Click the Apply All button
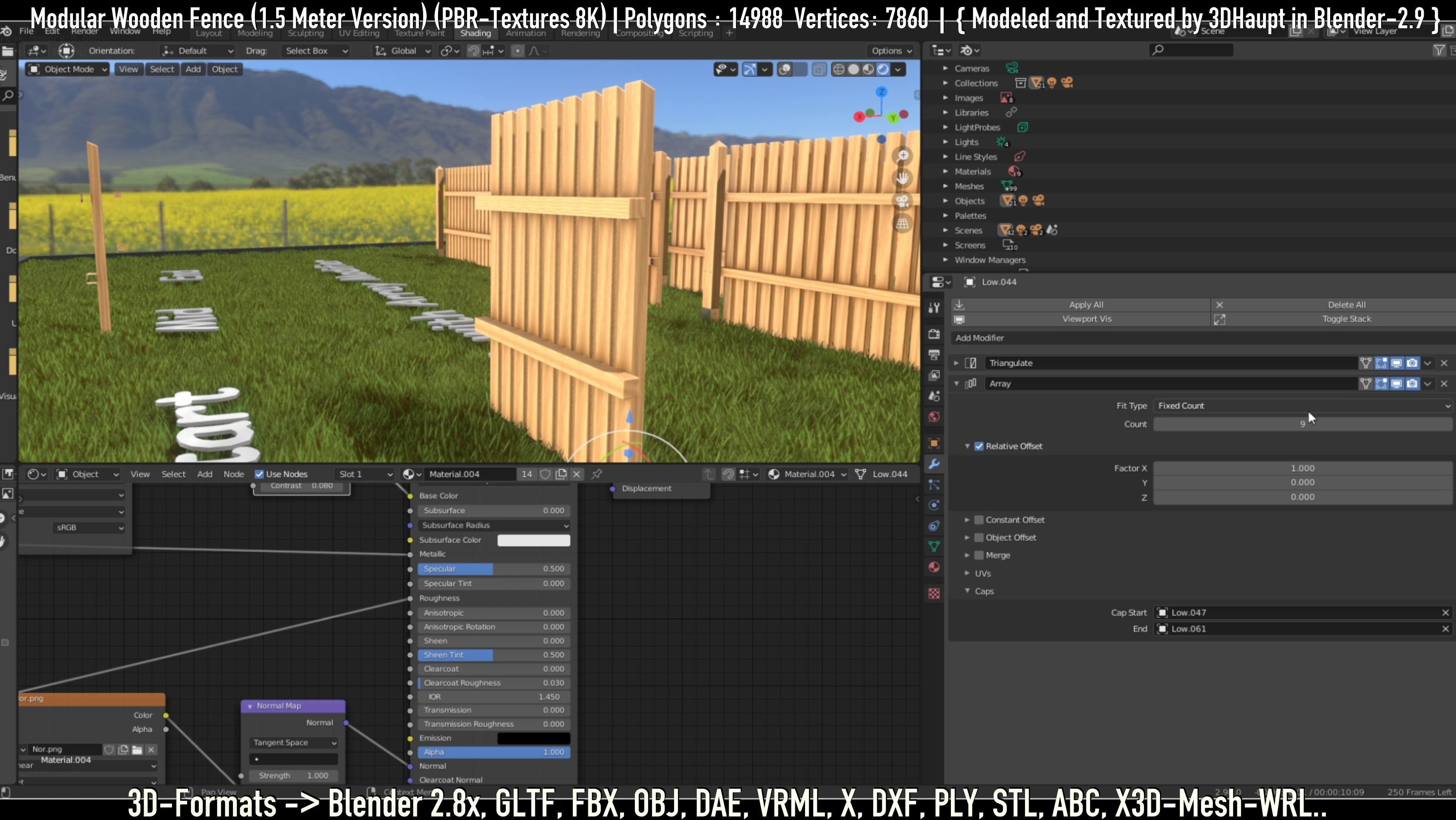The width and height of the screenshot is (1456, 820). tap(1080, 305)
